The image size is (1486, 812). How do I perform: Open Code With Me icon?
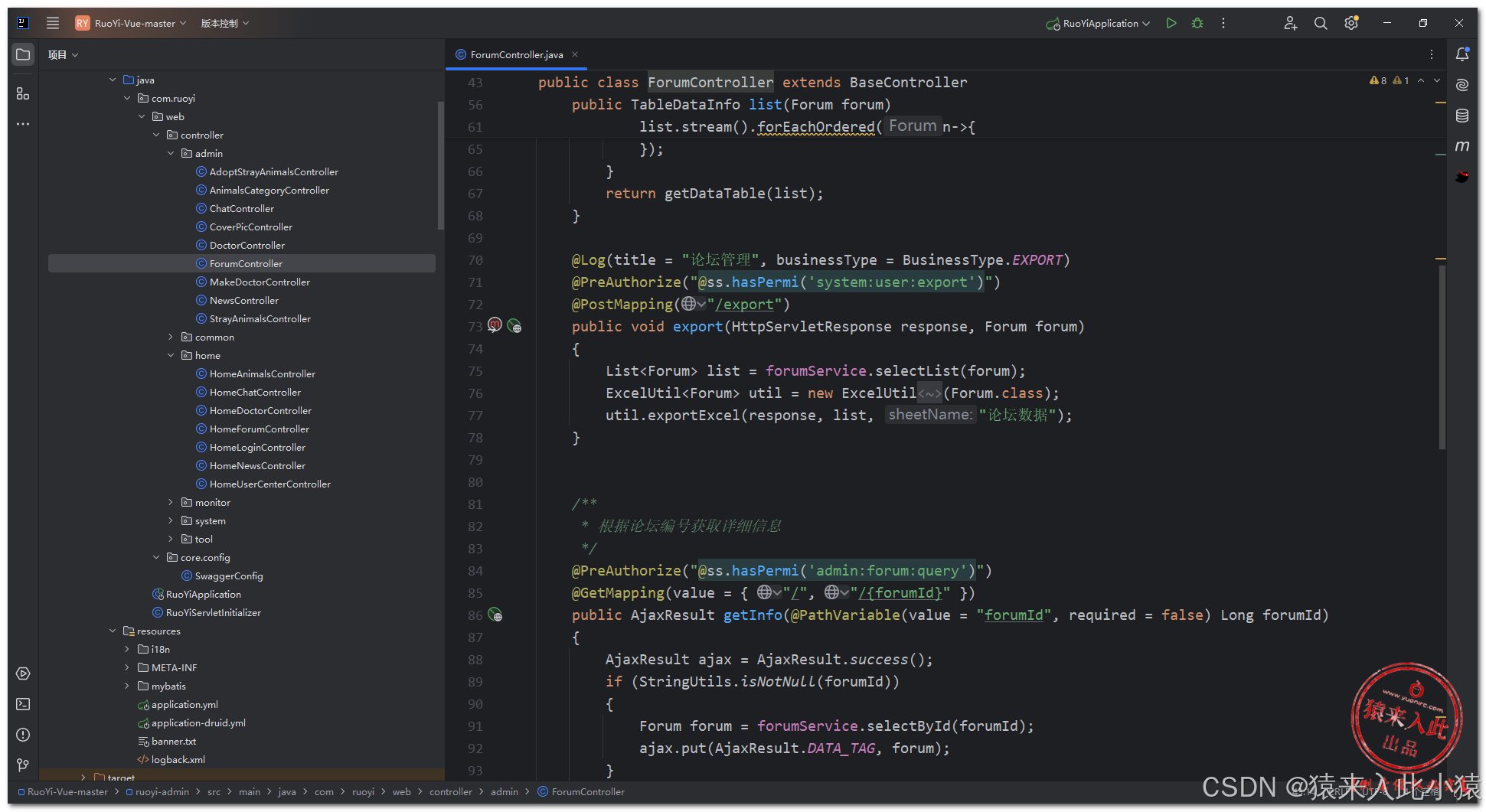tap(1290, 23)
